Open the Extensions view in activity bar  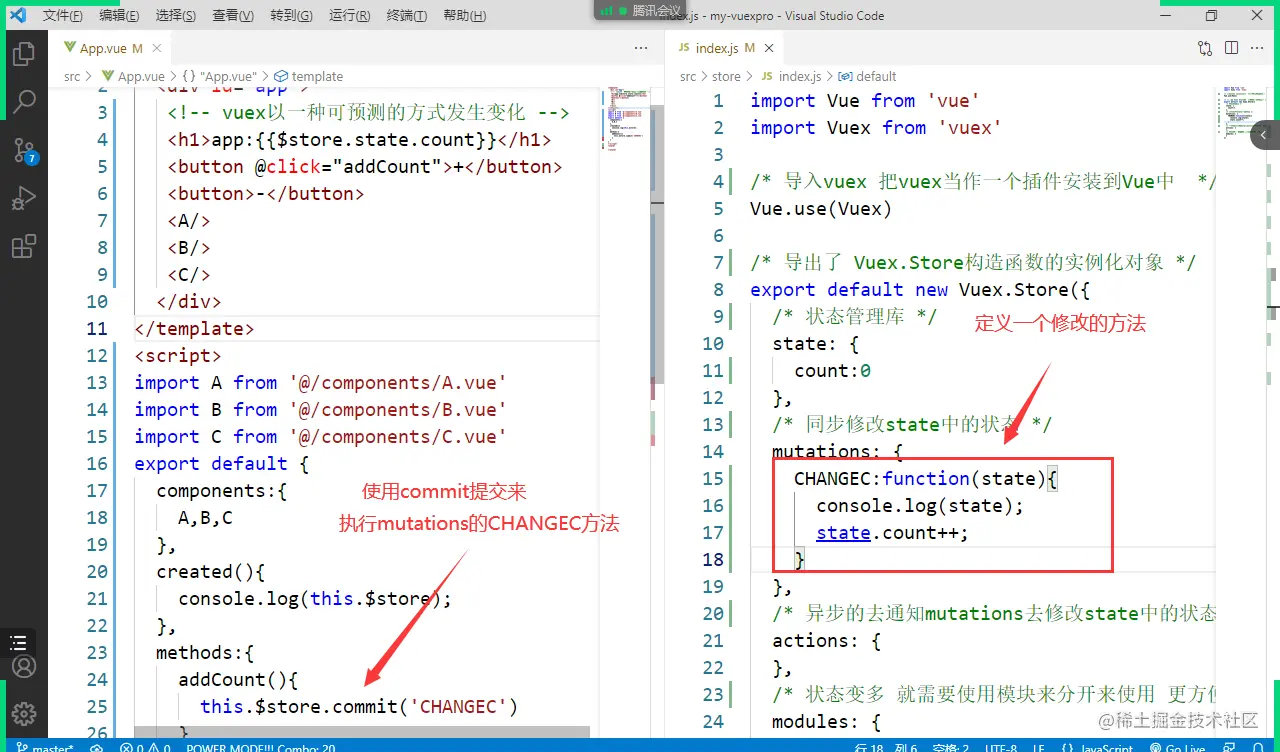click(x=24, y=247)
